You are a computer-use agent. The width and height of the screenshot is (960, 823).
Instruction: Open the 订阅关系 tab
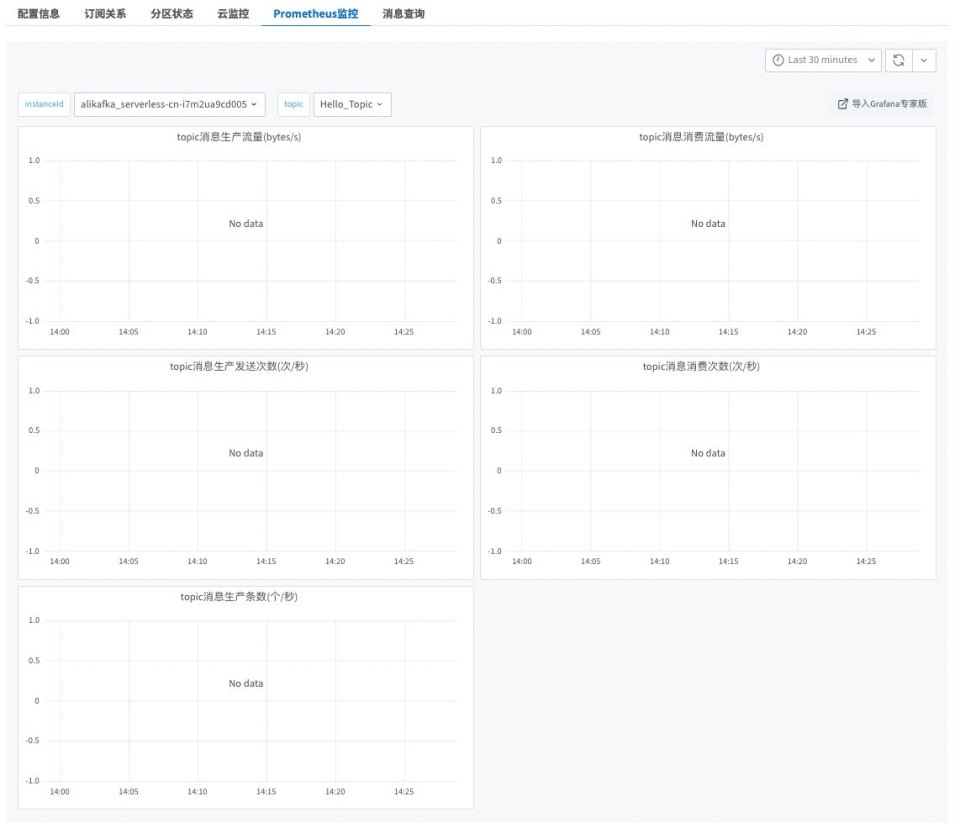(105, 14)
